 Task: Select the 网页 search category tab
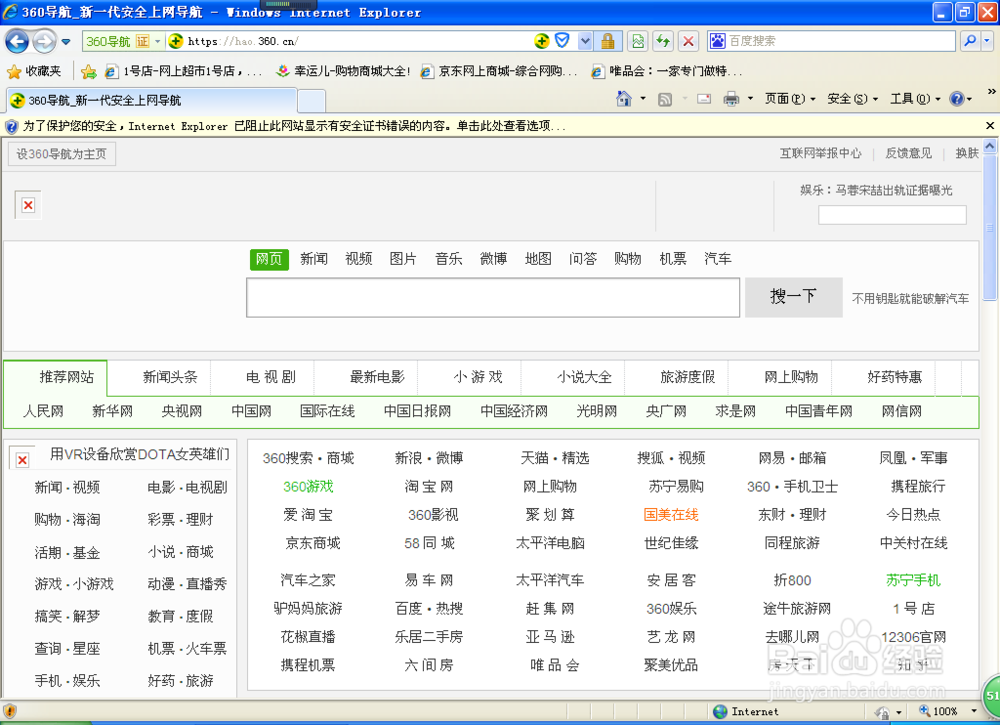coord(269,259)
